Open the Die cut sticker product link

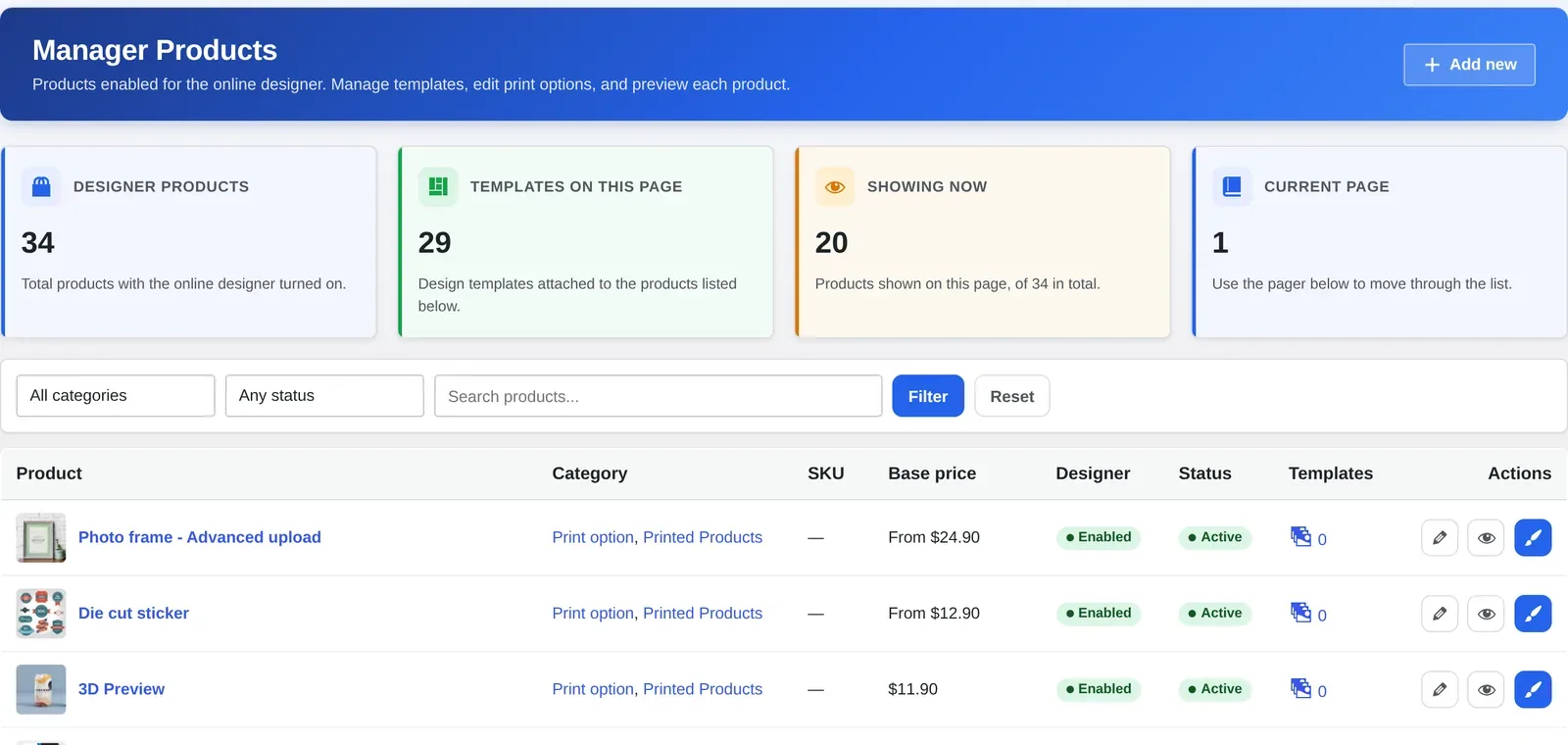point(133,614)
